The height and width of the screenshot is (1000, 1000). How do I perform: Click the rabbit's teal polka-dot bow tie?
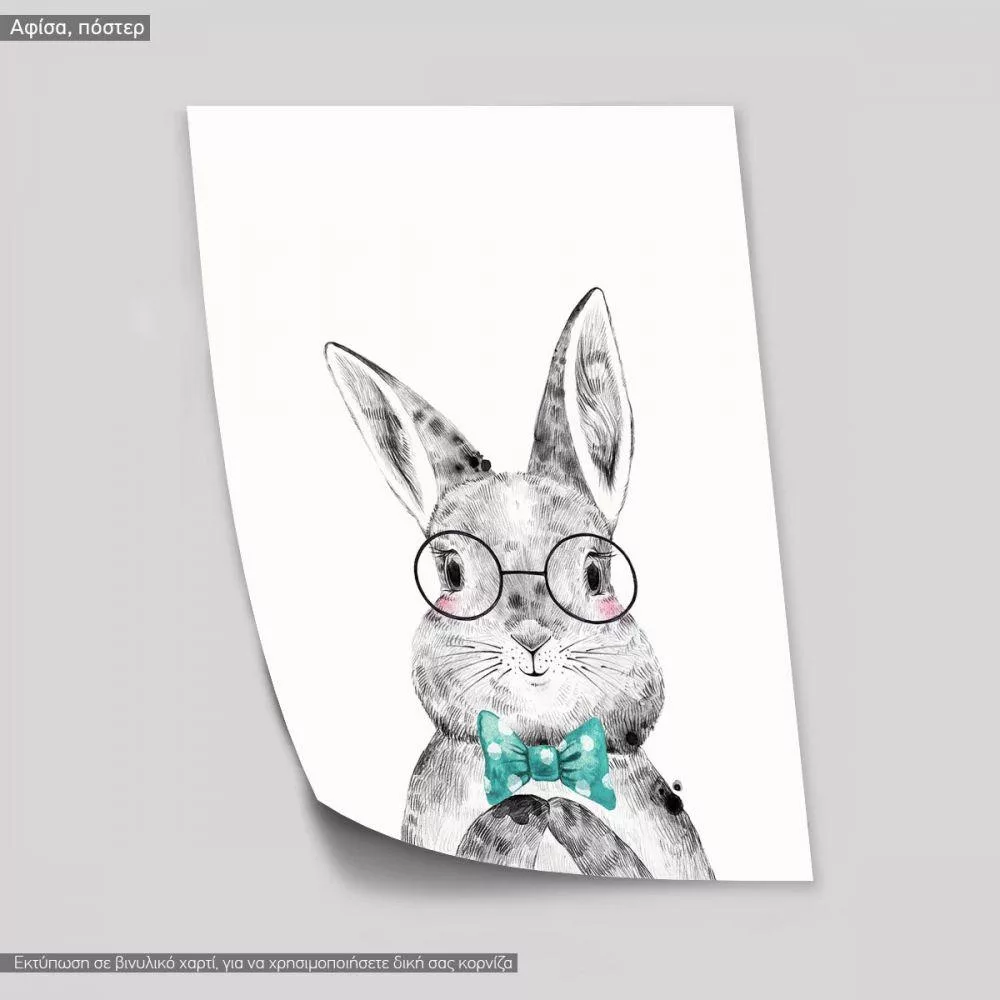[x=546, y=762]
